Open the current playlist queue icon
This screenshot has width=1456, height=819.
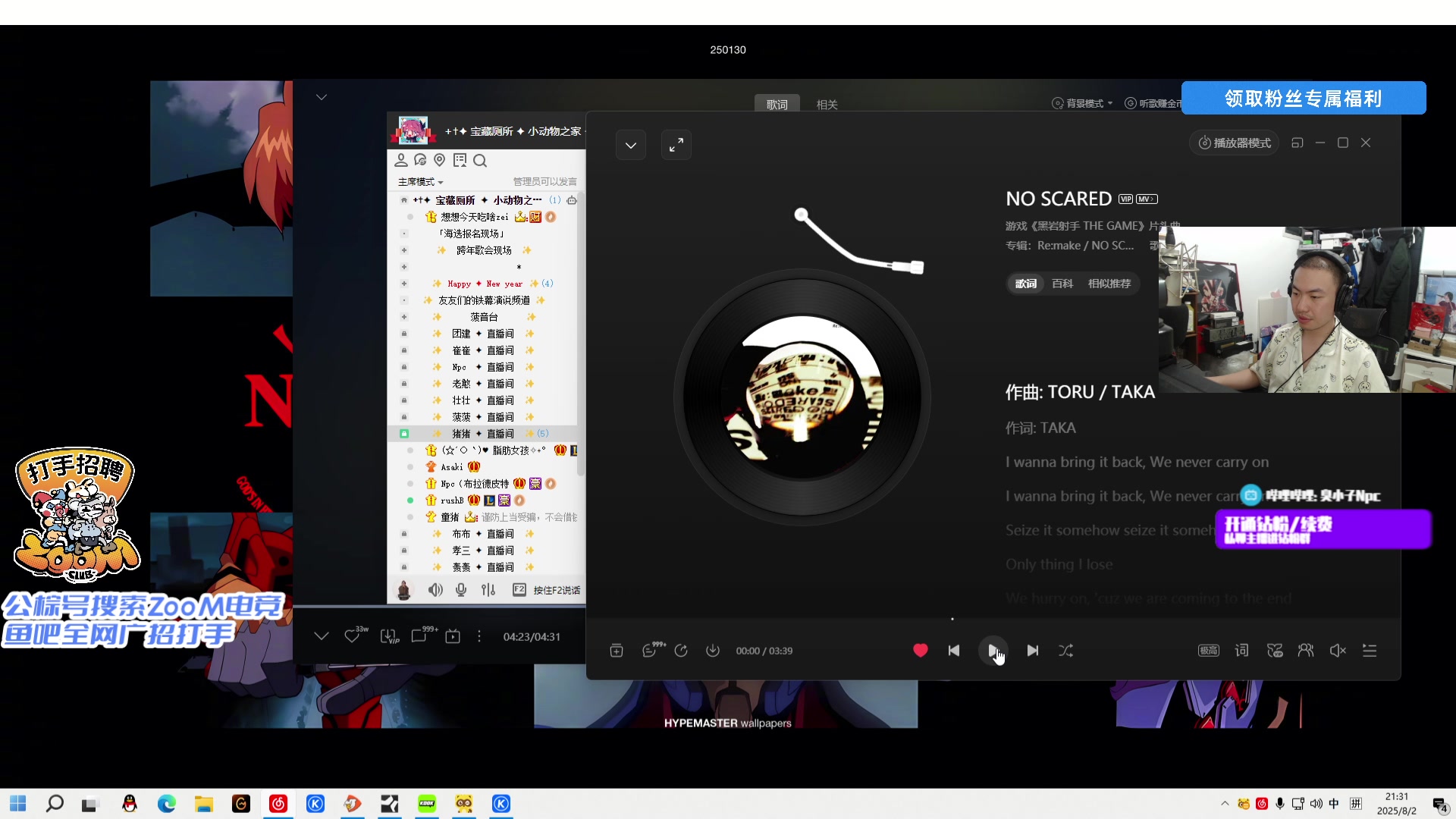tap(1370, 651)
